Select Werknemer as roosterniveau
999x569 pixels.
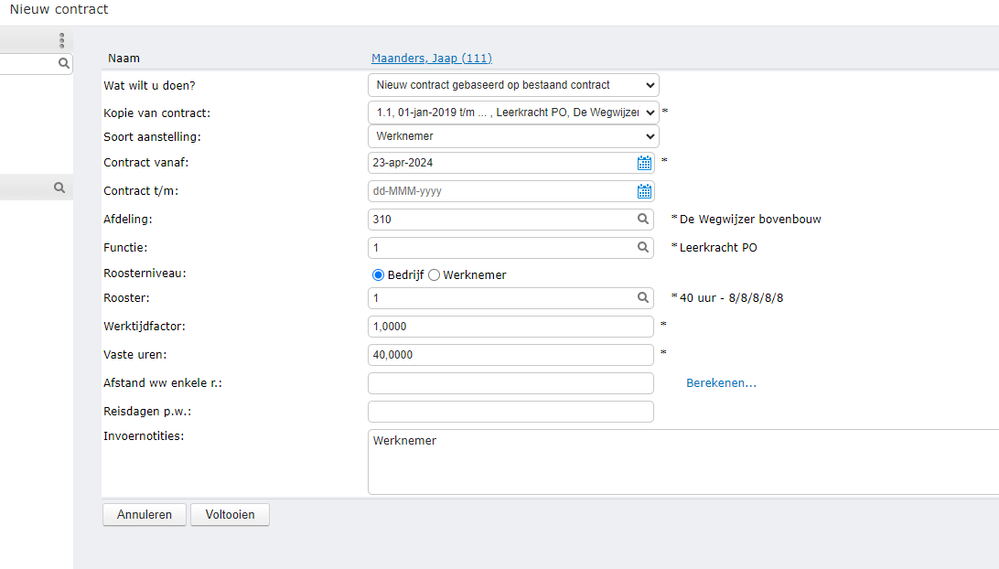[434, 275]
